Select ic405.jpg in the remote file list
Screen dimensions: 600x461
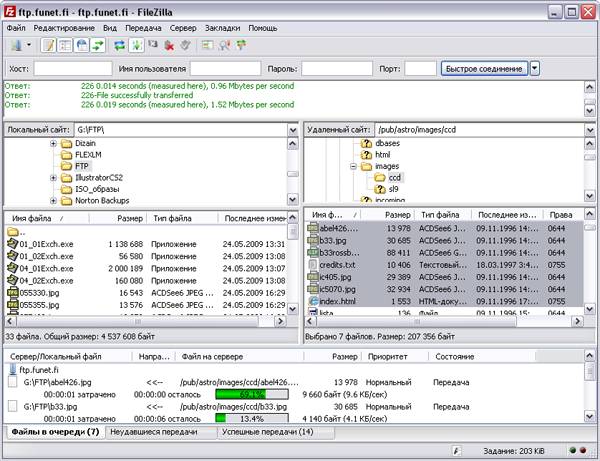[x=335, y=277]
